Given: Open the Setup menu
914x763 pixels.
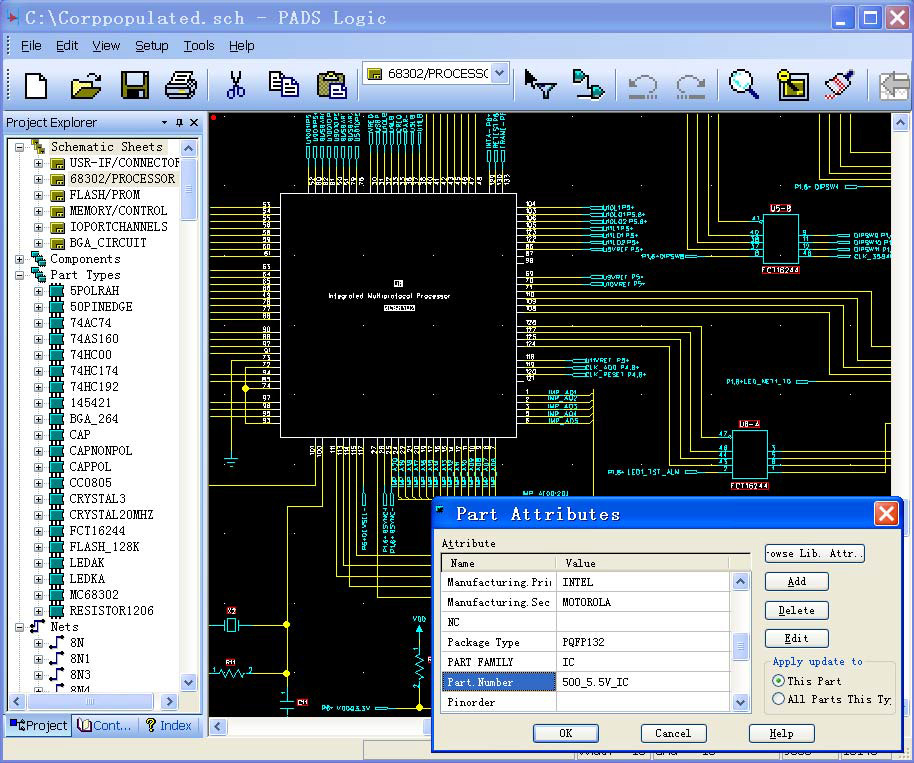Looking at the screenshot, I should pyautogui.click(x=152, y=46).
